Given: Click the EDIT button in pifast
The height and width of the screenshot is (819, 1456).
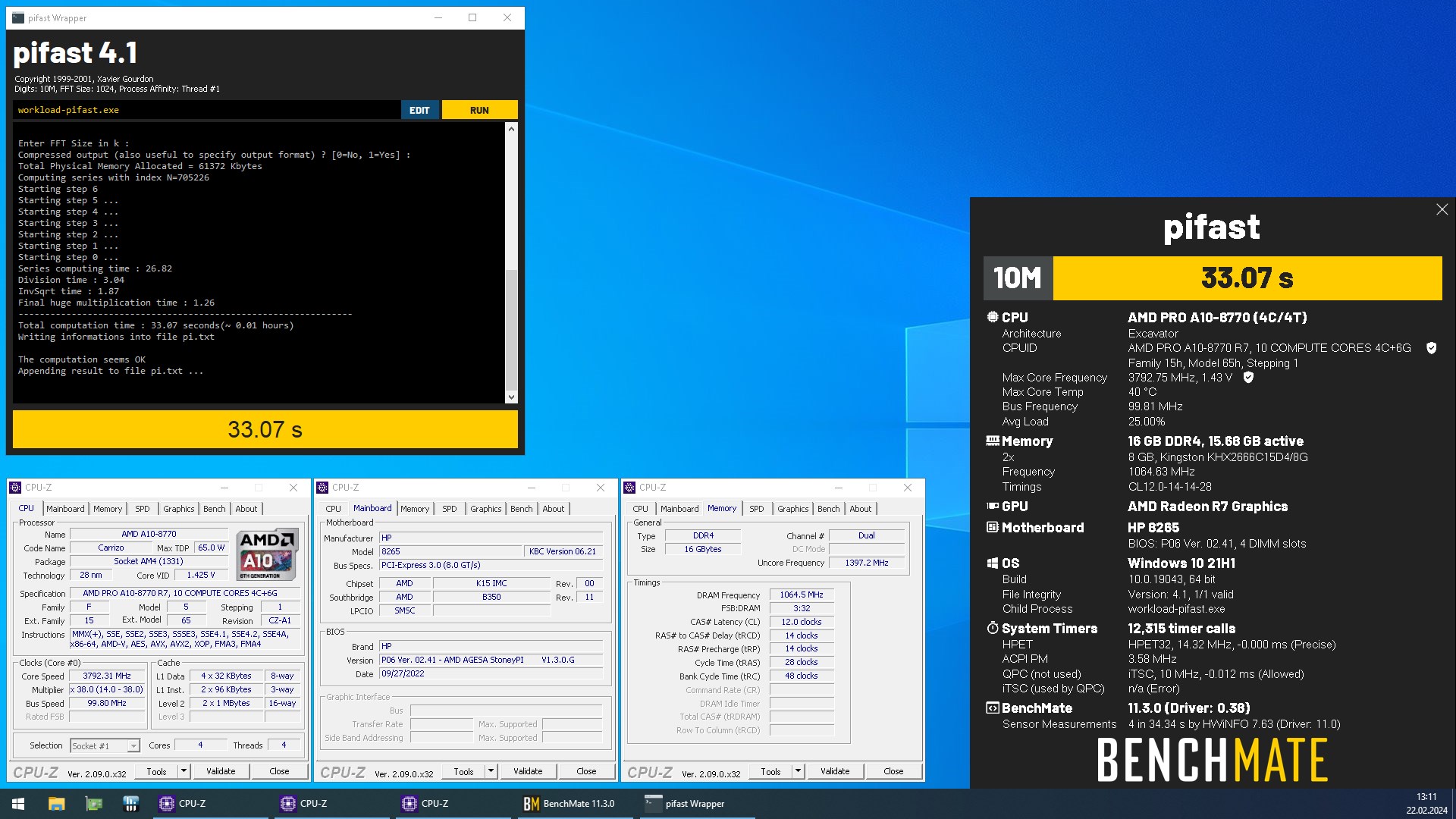Looking at the screenshot, I should [419, 110].
